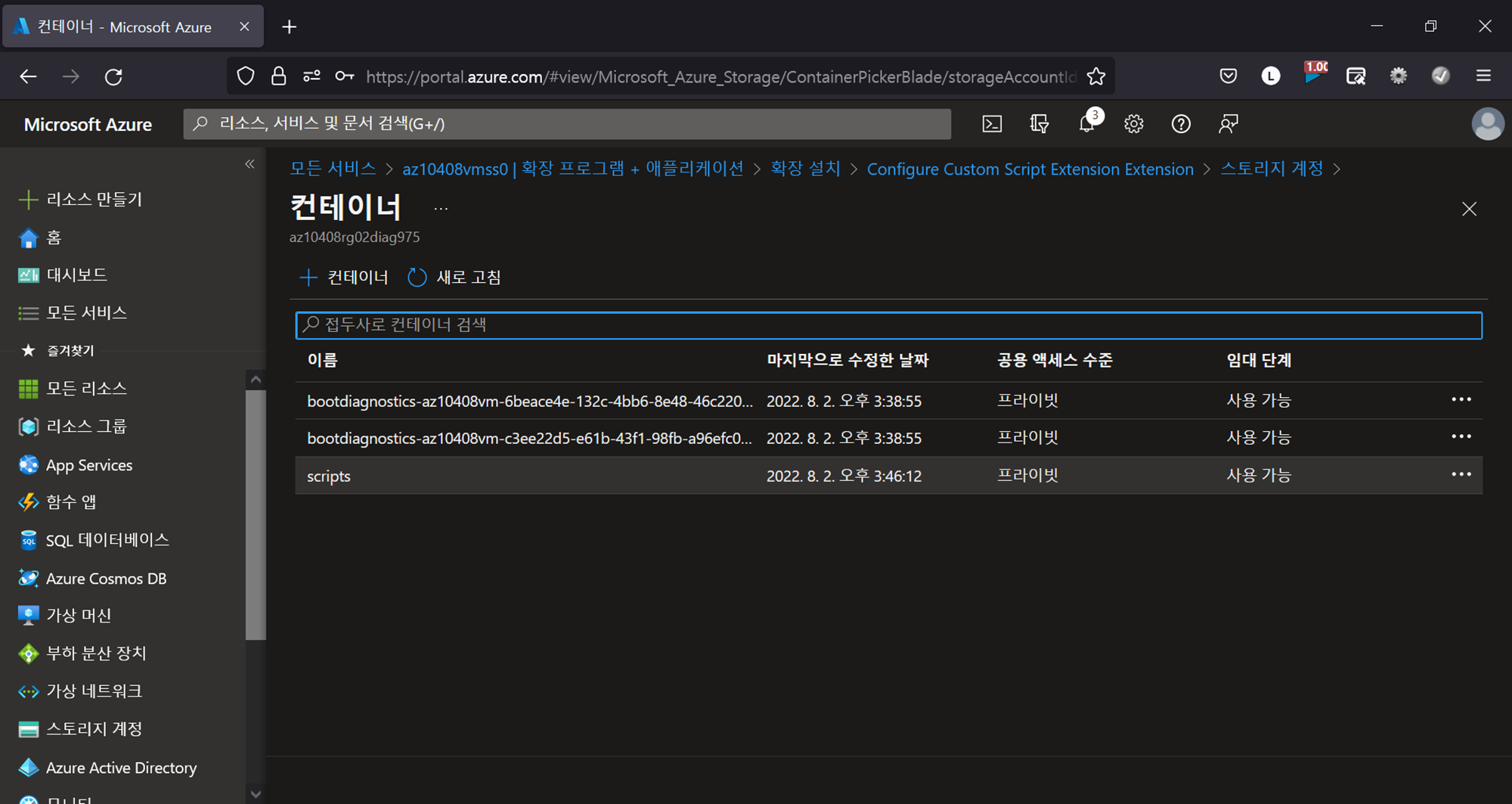Click the Microsoft Azure logo text
This screenshot has width=1512, height=804.
pyautogui.click(x=88, y=124)
